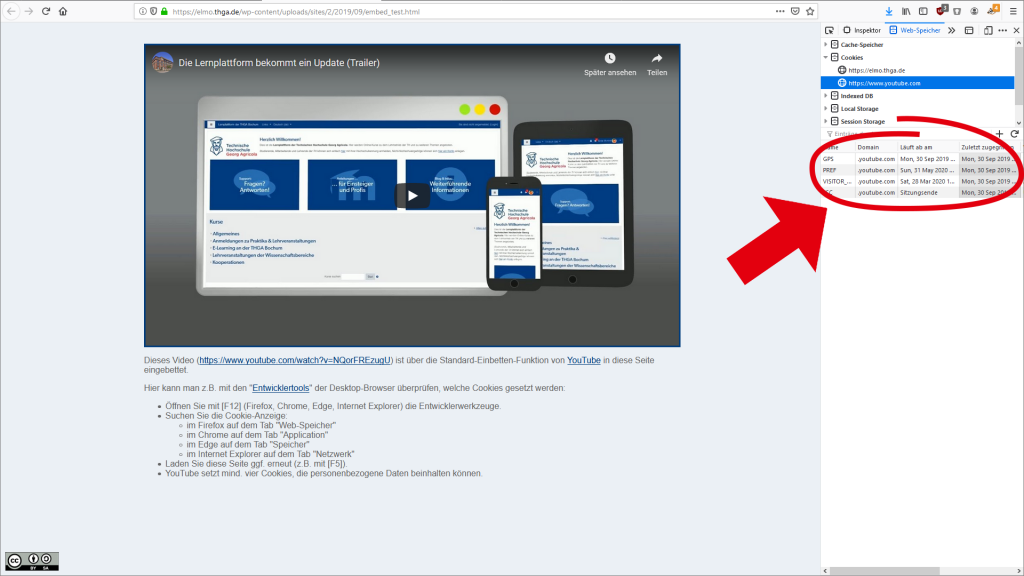Collapse the Cookies tree node
1024x576 pixels.
click(x=825, y=57)
